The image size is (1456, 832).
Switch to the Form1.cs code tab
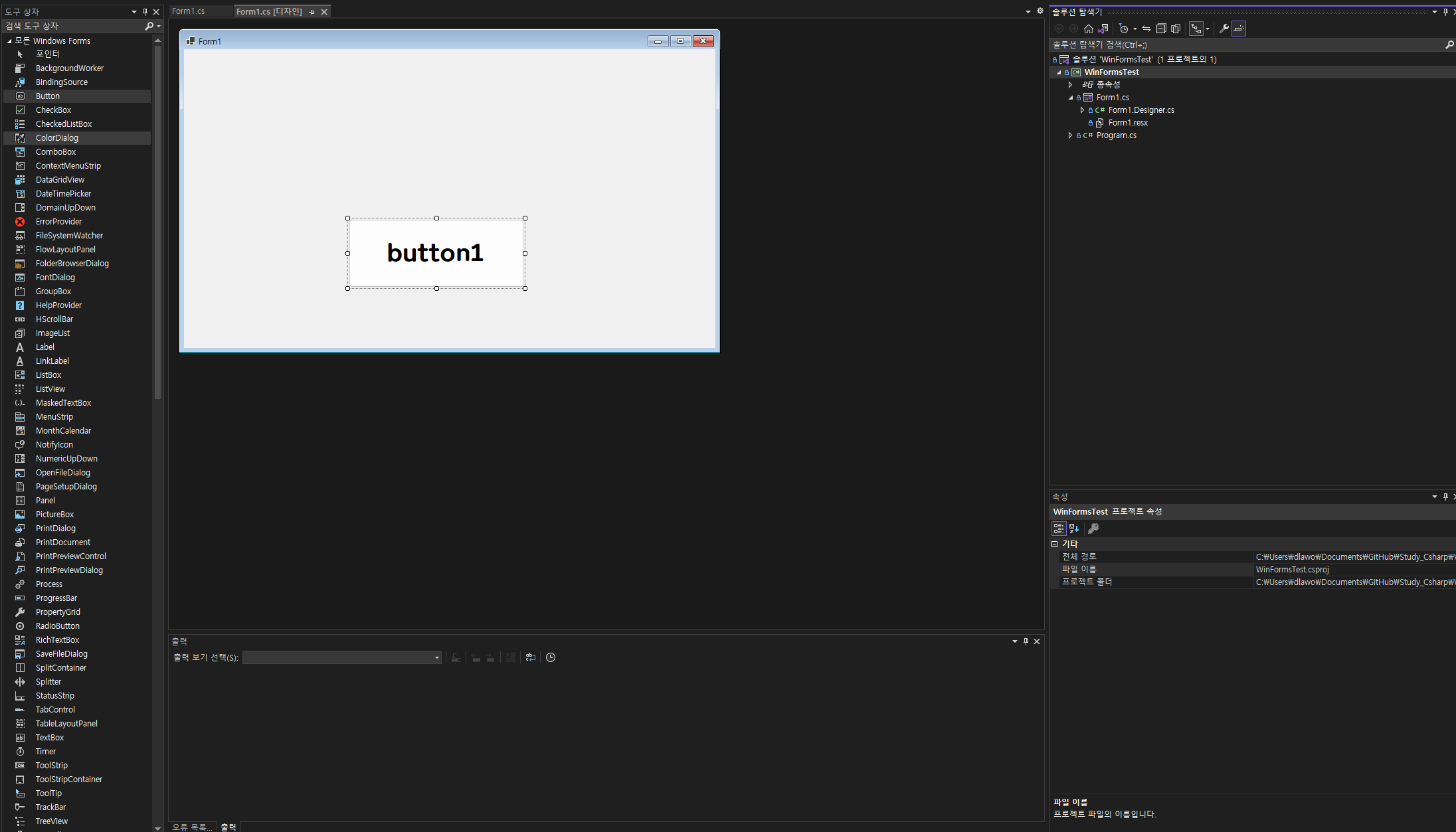point(189,11)
